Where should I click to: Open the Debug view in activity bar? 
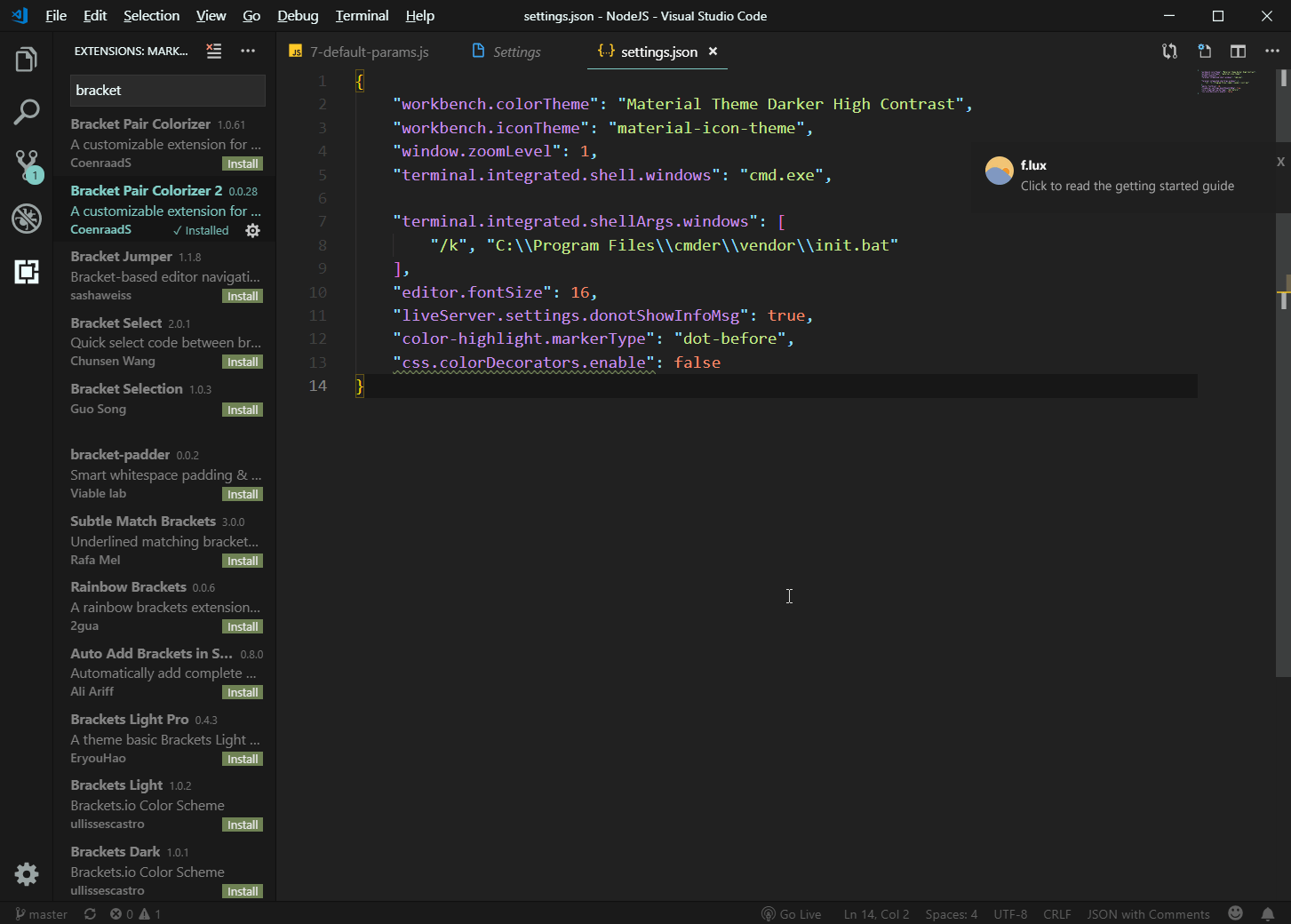27,219
